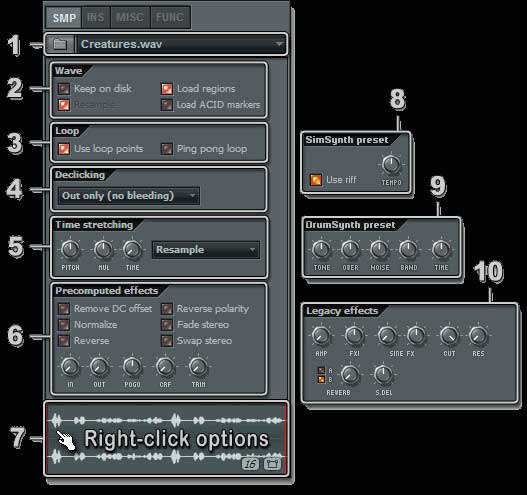The height and width of the screenshot is (495, 527).
Task: Click the CRF crossfade knob
Action: 165,367
